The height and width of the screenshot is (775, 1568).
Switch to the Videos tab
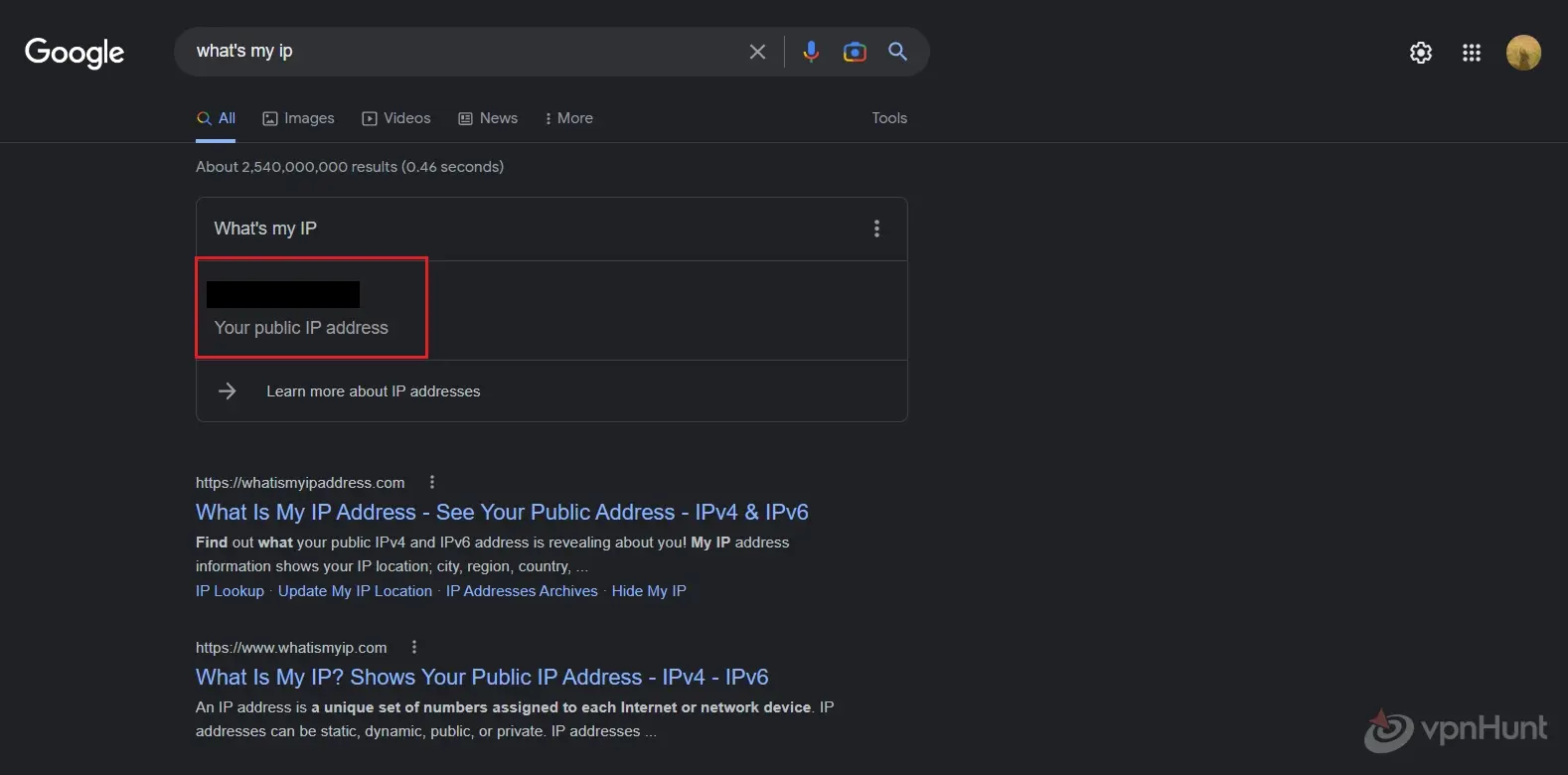point(396,118)
